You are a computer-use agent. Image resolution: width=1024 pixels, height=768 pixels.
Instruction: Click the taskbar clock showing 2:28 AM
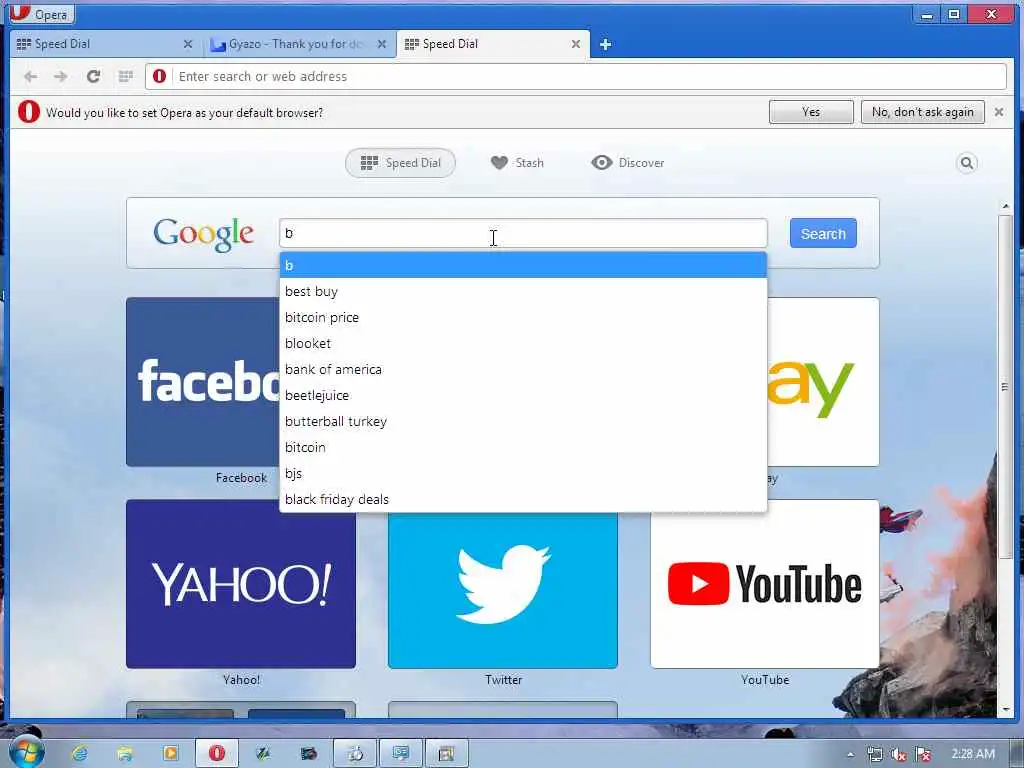pos(973,754)
